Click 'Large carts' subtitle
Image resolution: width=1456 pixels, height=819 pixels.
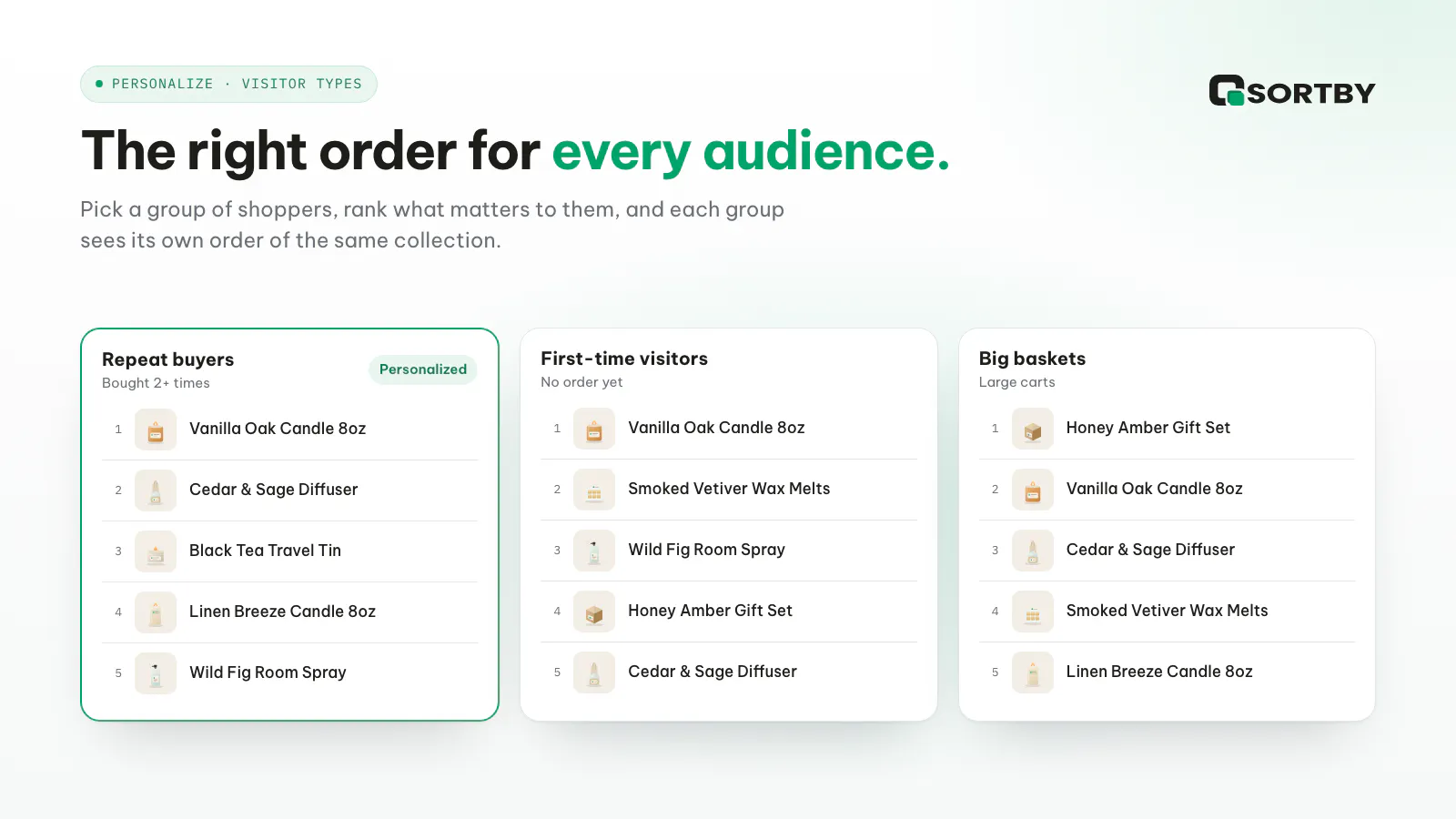(1017, 382)
